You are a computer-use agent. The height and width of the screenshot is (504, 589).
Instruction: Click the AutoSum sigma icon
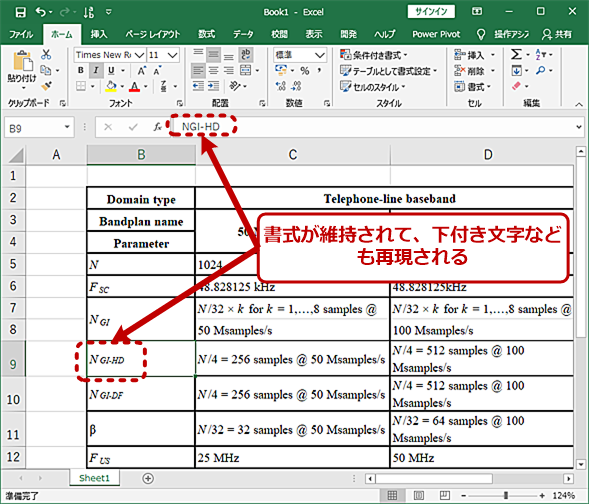pos(516,54)
